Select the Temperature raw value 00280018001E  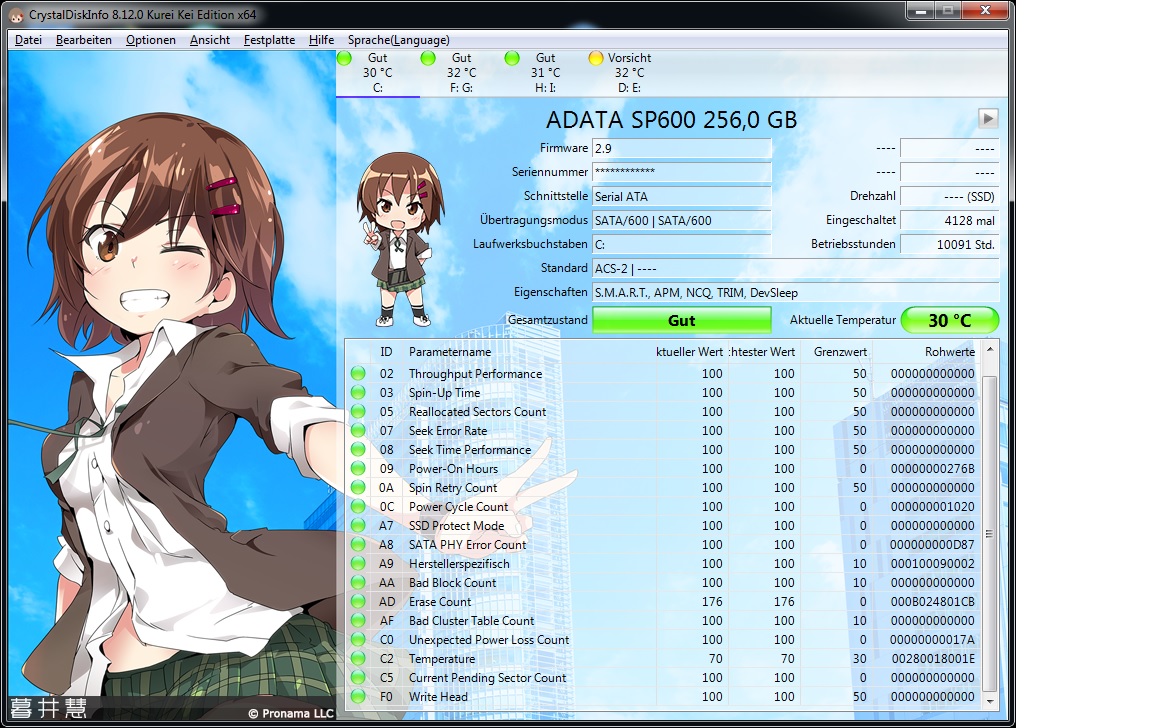coord(933,659)
